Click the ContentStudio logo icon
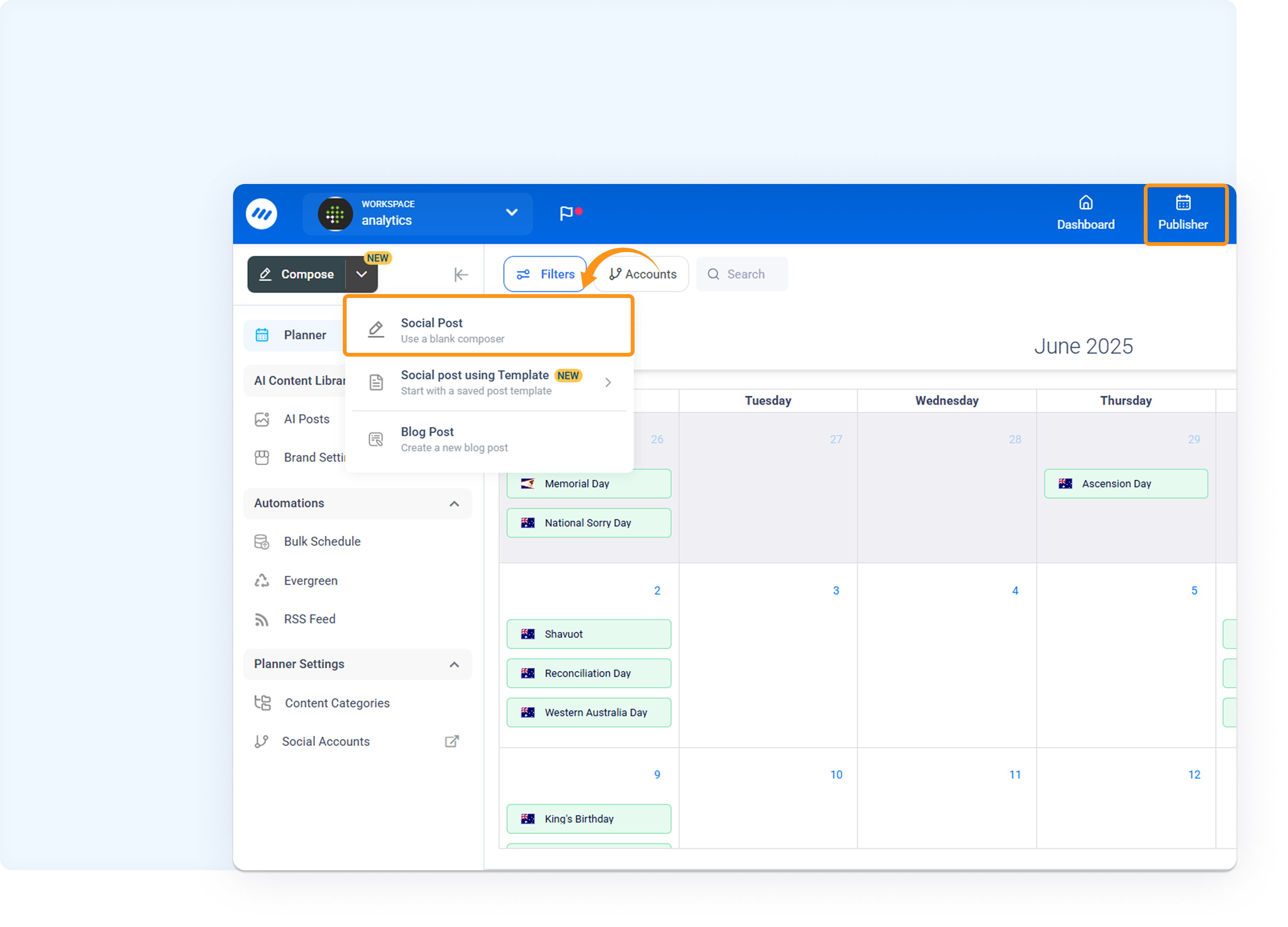 coord(261,214)
